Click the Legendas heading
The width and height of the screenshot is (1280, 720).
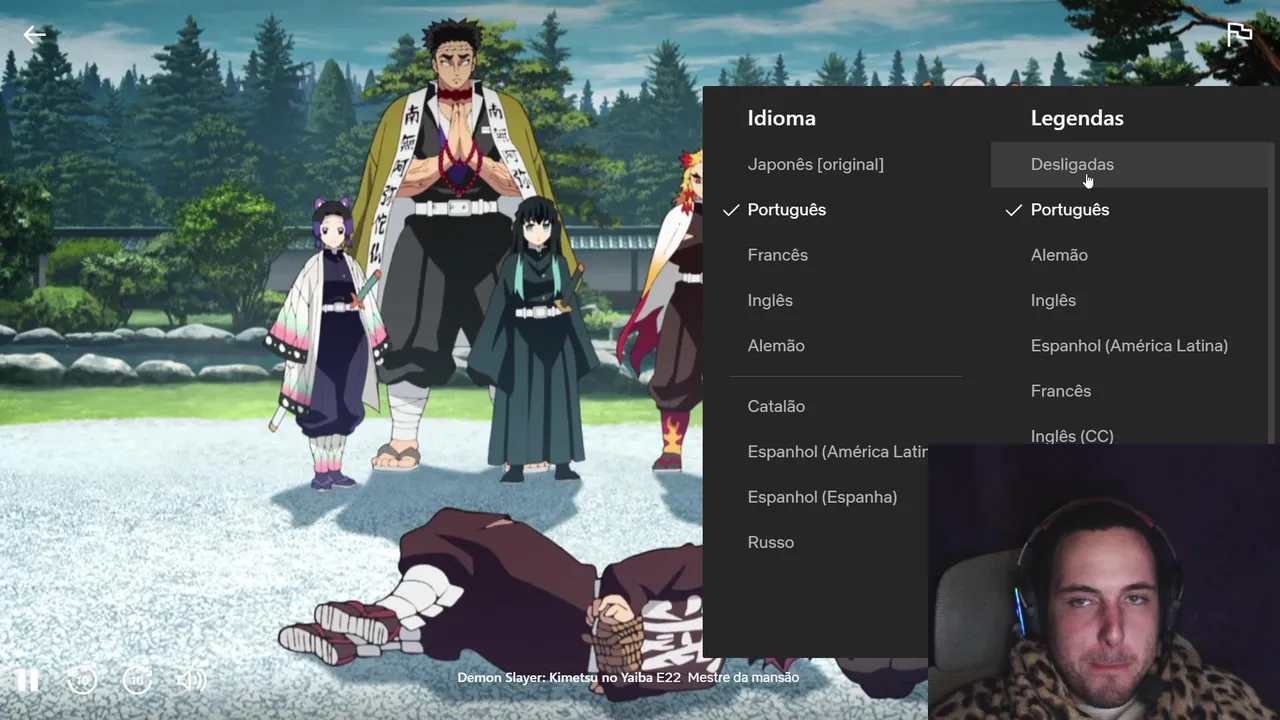(1077, 118)
